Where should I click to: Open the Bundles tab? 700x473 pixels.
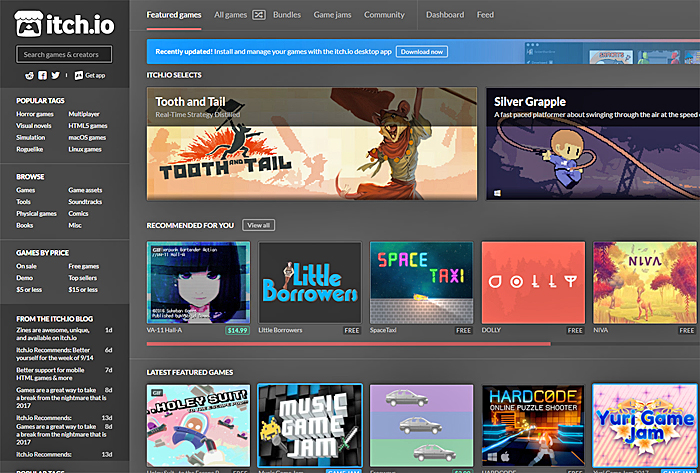pos(287,15)
